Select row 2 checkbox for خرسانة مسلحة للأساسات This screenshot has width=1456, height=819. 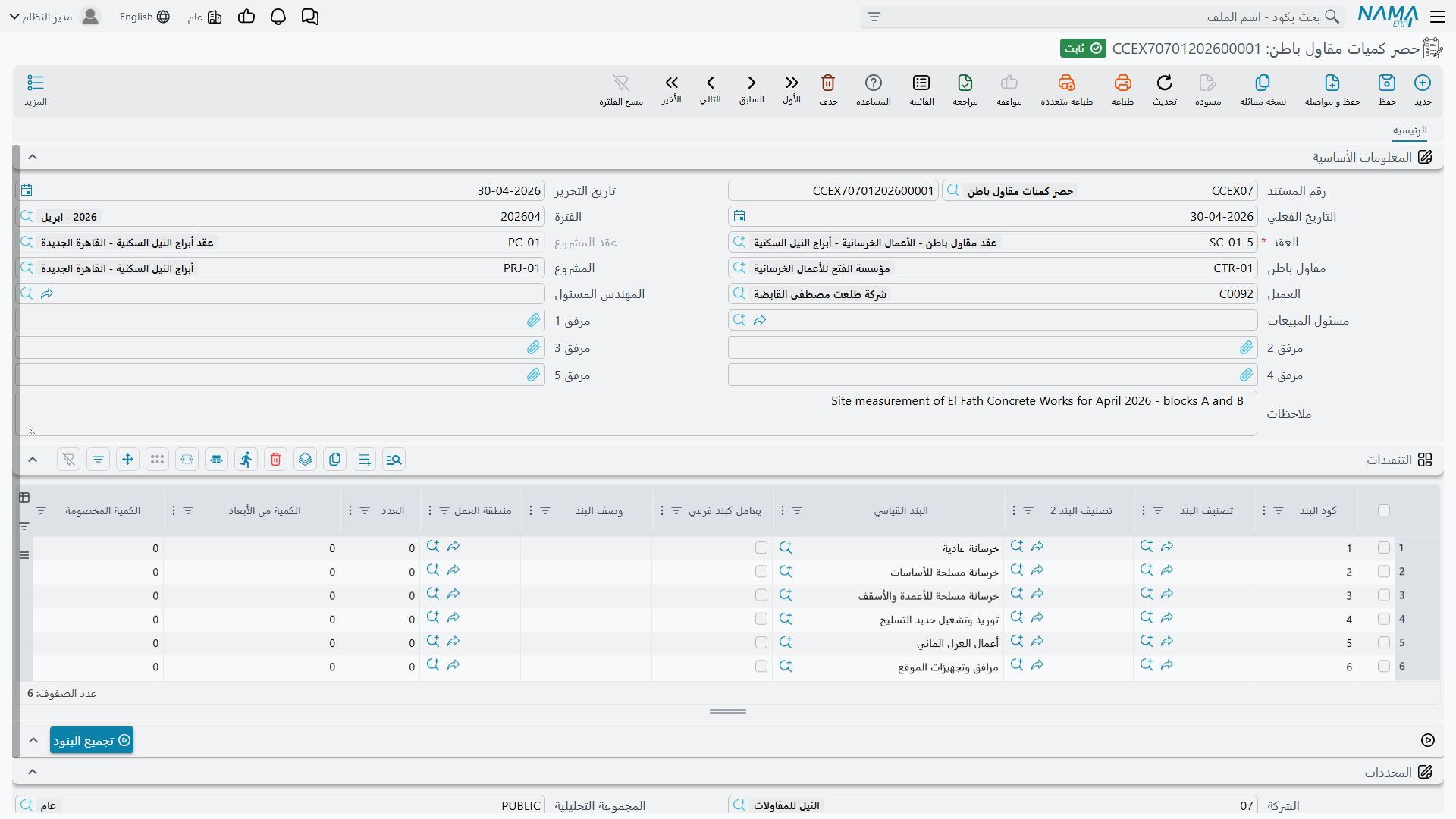click(1384, 571)
